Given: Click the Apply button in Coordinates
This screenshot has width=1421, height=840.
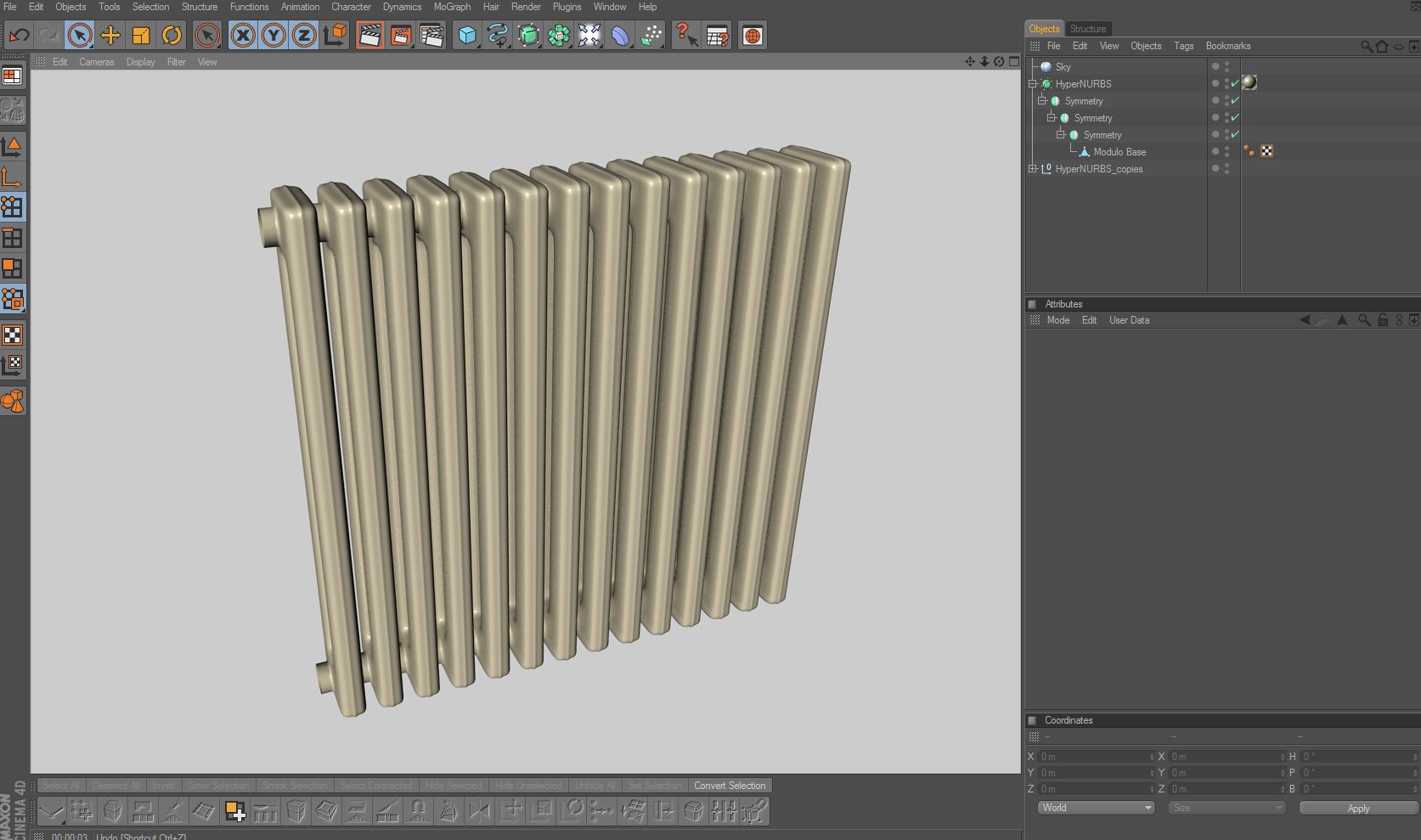Looking at the screenshot, I should pos(1358,809).
